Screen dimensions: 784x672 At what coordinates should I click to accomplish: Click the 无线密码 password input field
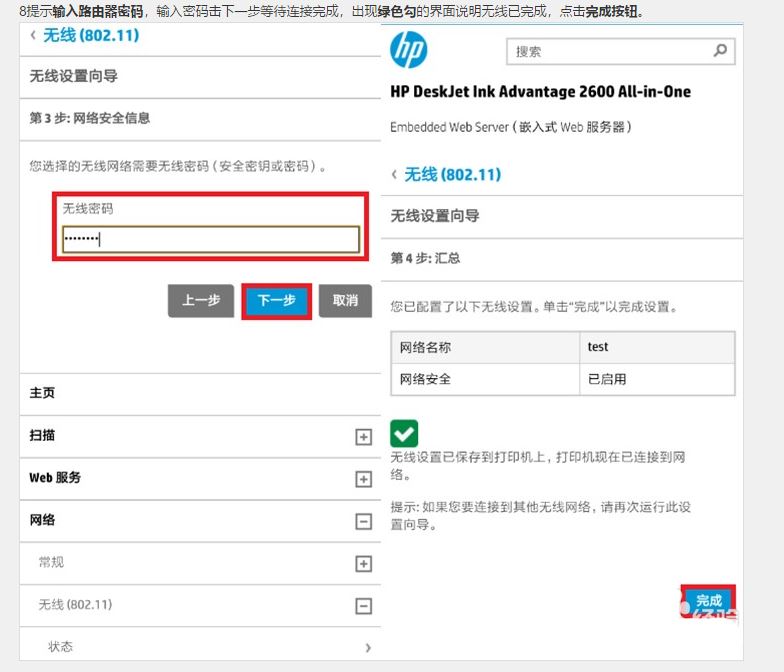click(211, 239)
